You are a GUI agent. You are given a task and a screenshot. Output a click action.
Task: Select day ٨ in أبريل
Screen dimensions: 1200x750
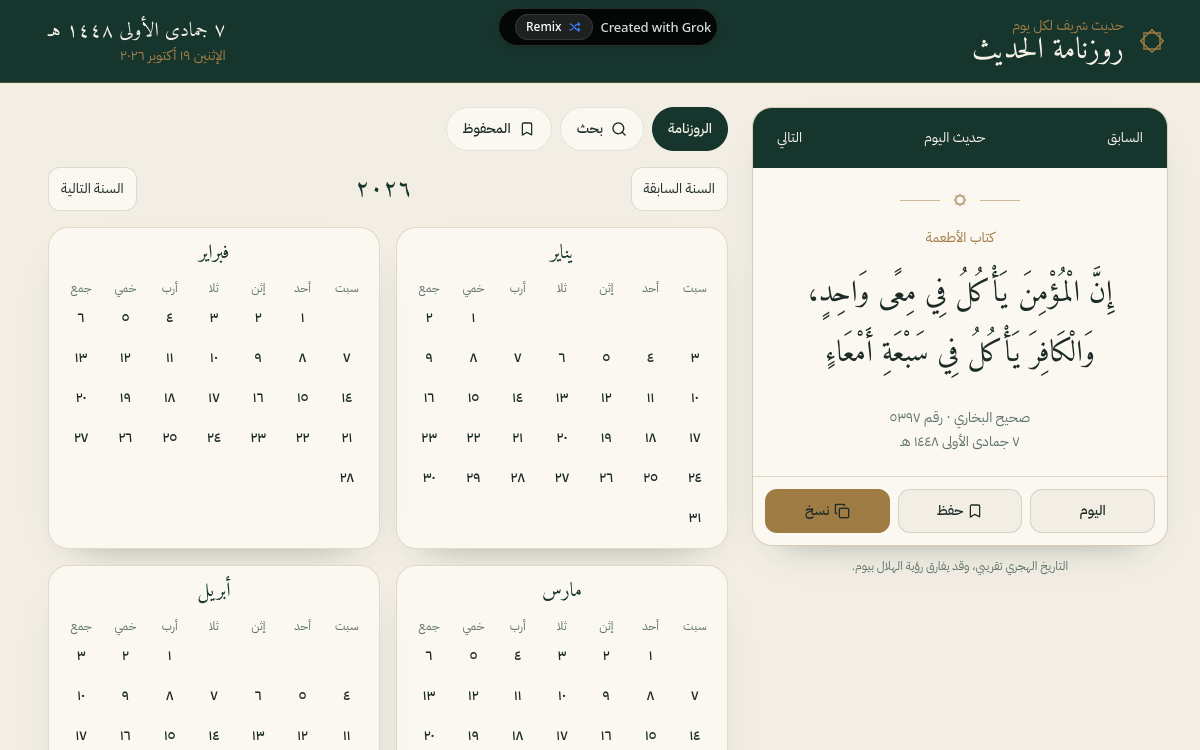click(169, 696)
